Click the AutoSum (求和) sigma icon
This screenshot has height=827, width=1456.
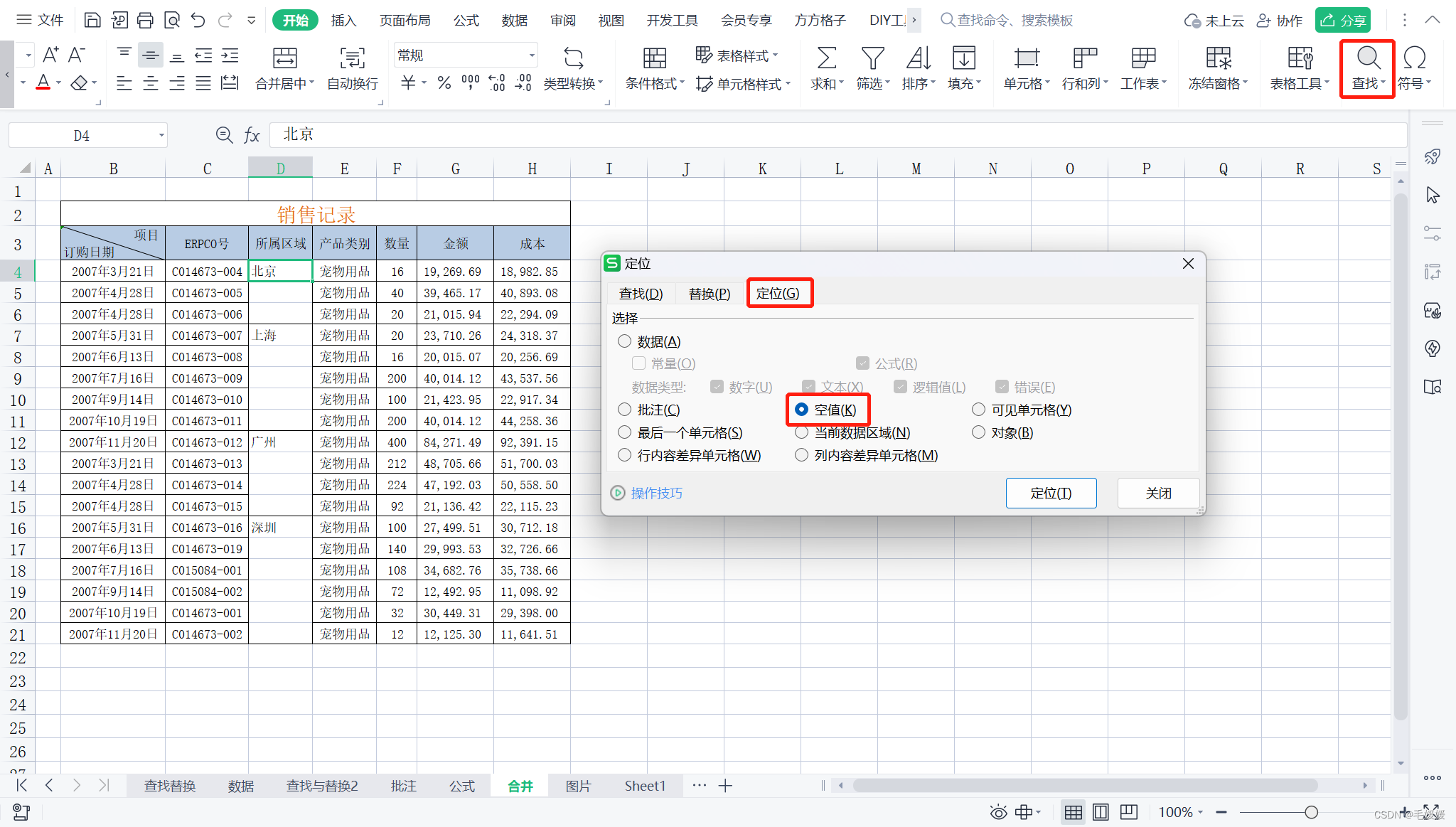826,58
